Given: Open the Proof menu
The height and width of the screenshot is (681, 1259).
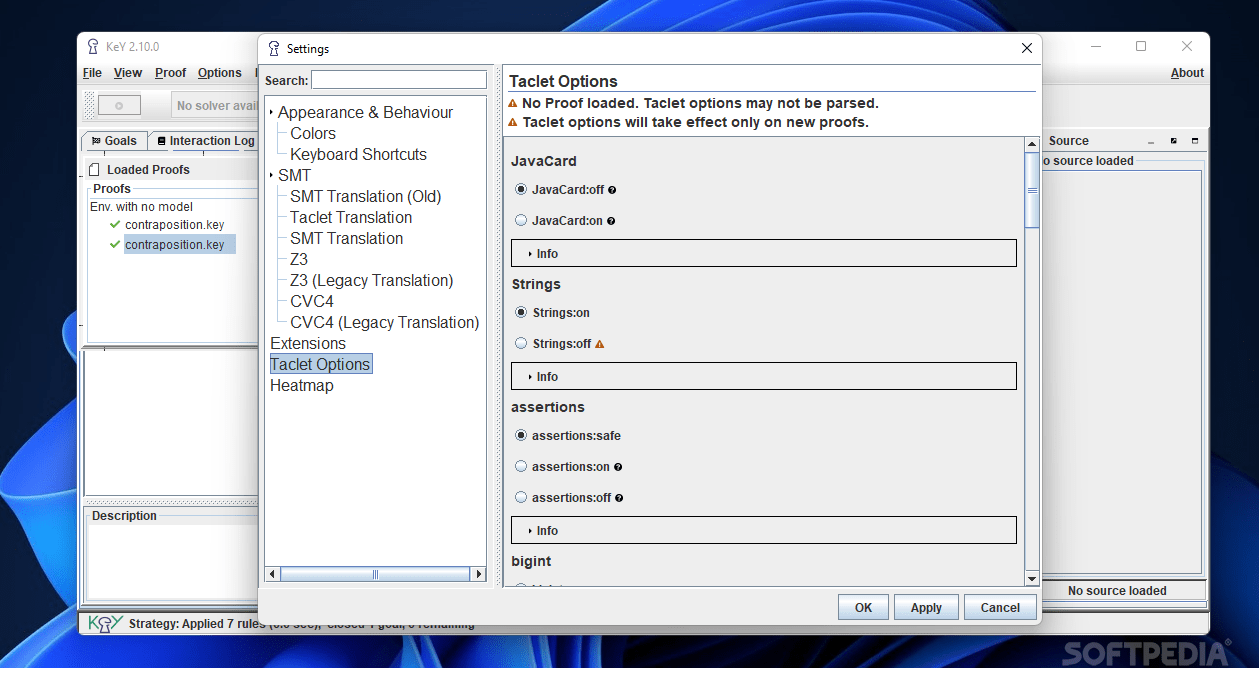Looking at the screenshot, I should 171,73.
